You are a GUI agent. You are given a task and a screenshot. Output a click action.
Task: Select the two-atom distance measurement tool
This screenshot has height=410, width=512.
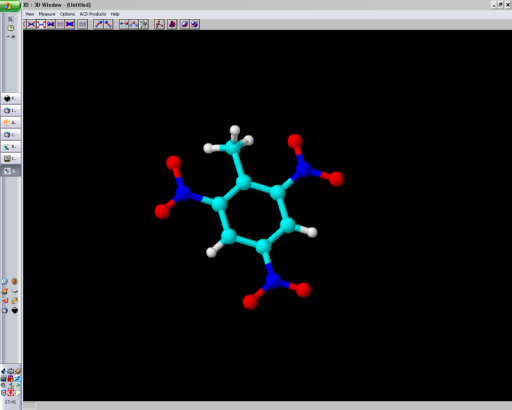click(x=124, y=24)
